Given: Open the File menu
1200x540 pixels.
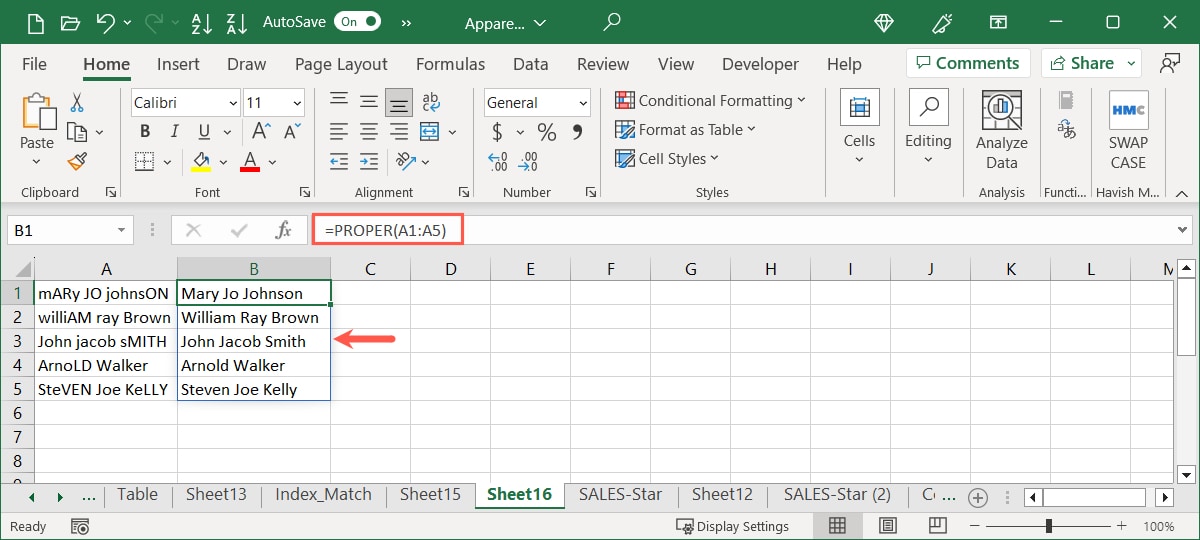Looking at the screenshot, I should point(35,64).
